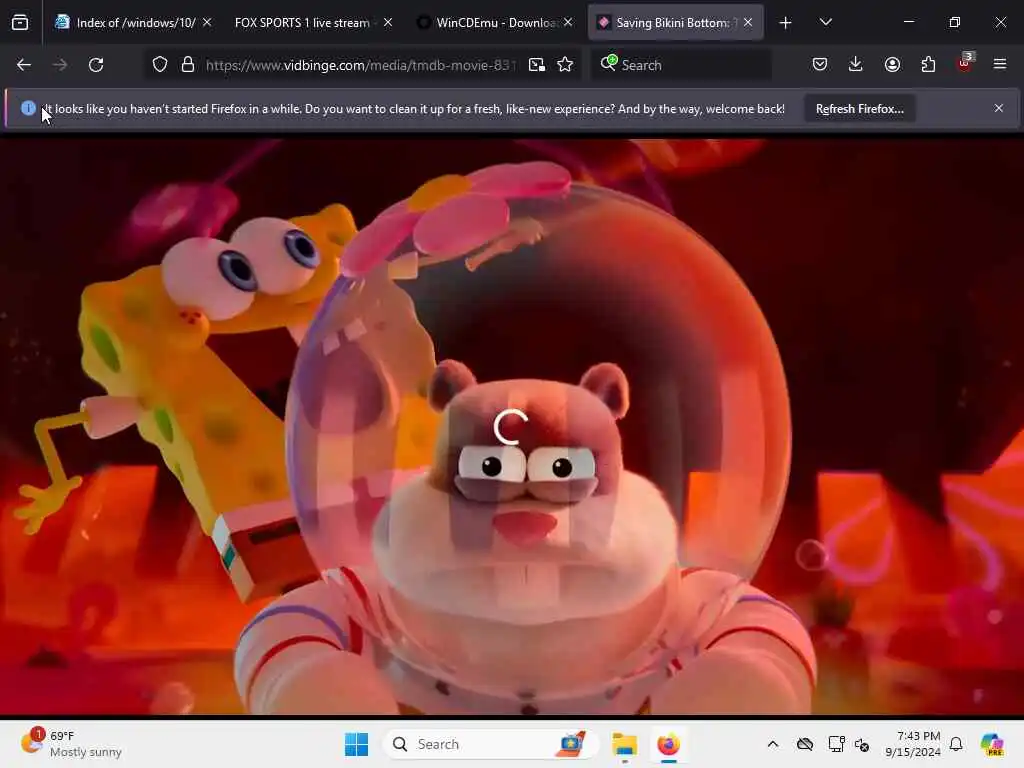Close the Saving Bikini Bottom tab
1024x768 pixels.
coord(748,23)
